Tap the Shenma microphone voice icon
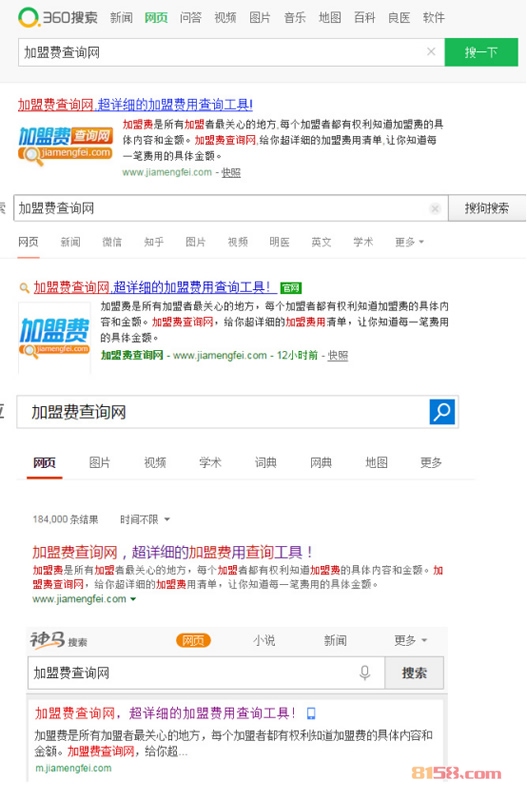The height and width of the screenshot is (800, 527). tap(364, 672)
